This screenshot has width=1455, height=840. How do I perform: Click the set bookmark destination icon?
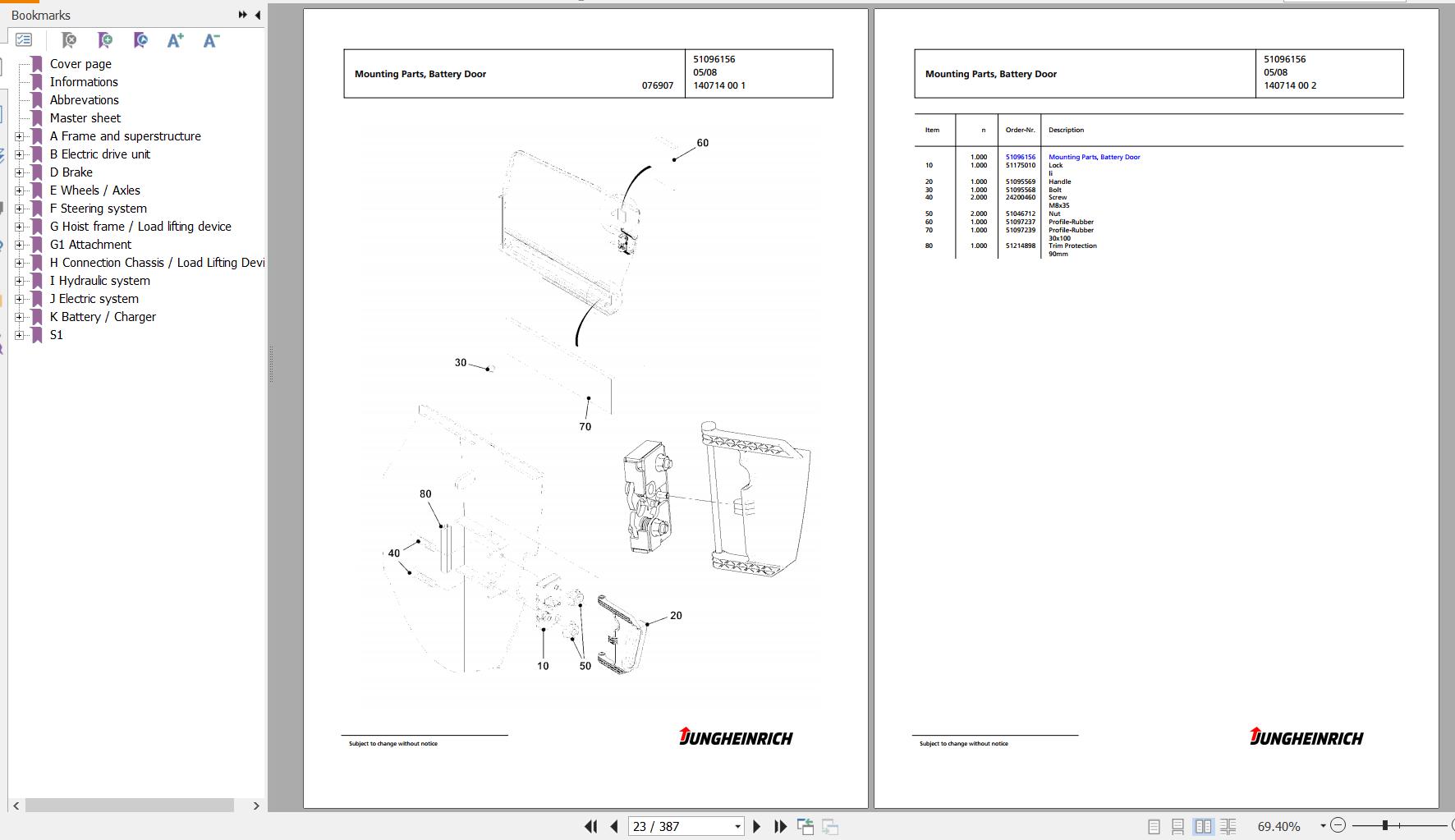140,40
